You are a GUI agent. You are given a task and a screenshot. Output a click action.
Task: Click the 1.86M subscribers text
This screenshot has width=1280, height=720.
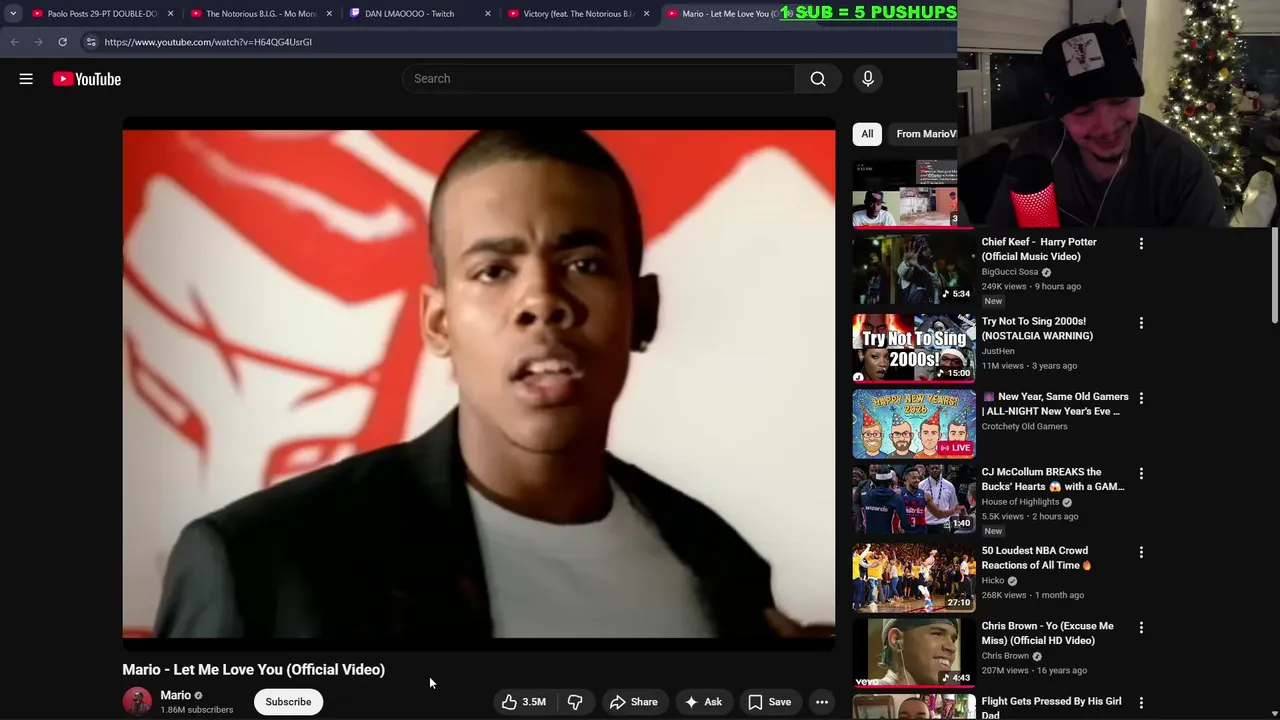pyautogui.click(x=197, y=710)
